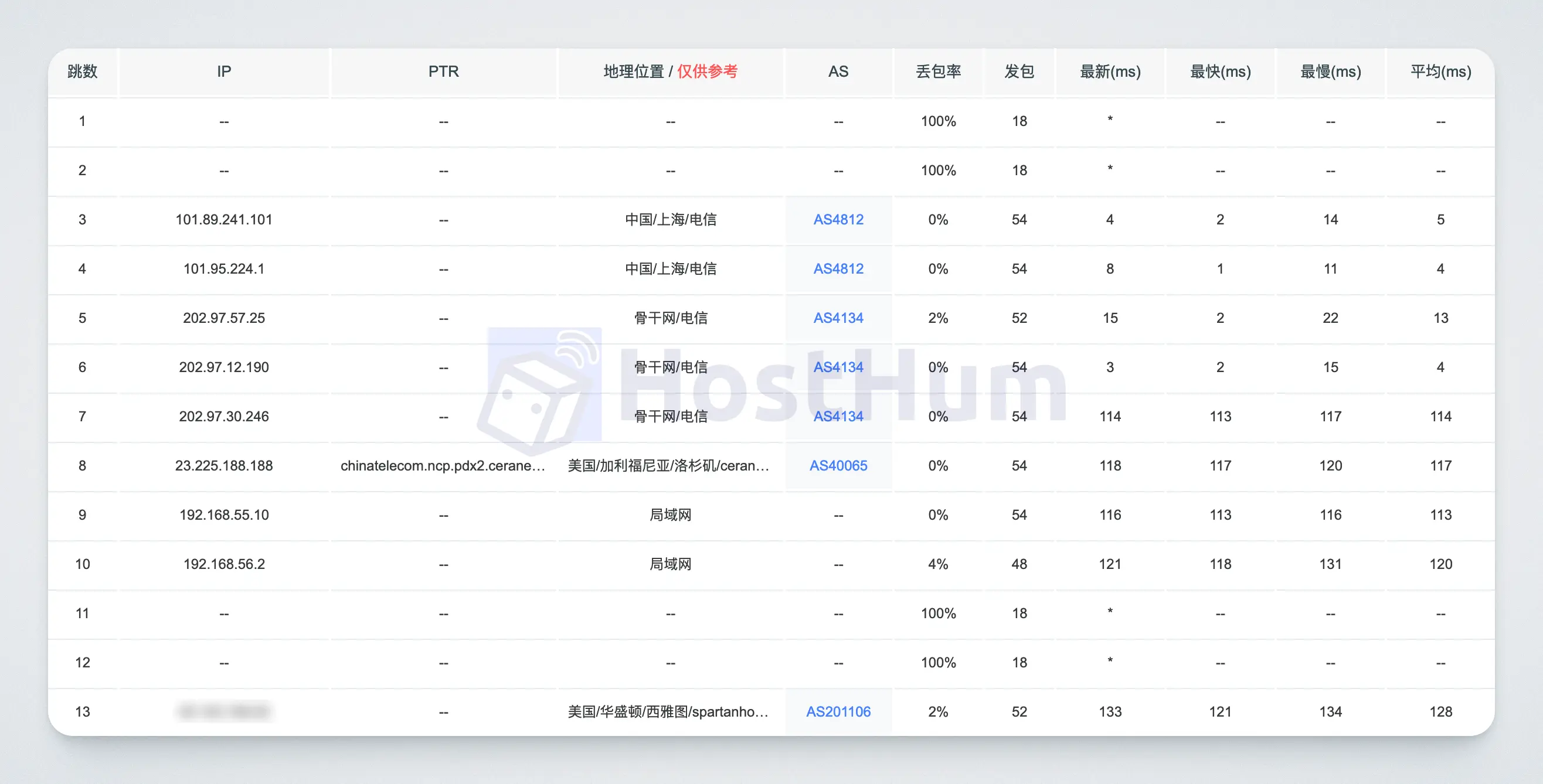The image size is (1543, 784).
Task: Click sent count 52 in hop 5
Action: [1019, 318]
